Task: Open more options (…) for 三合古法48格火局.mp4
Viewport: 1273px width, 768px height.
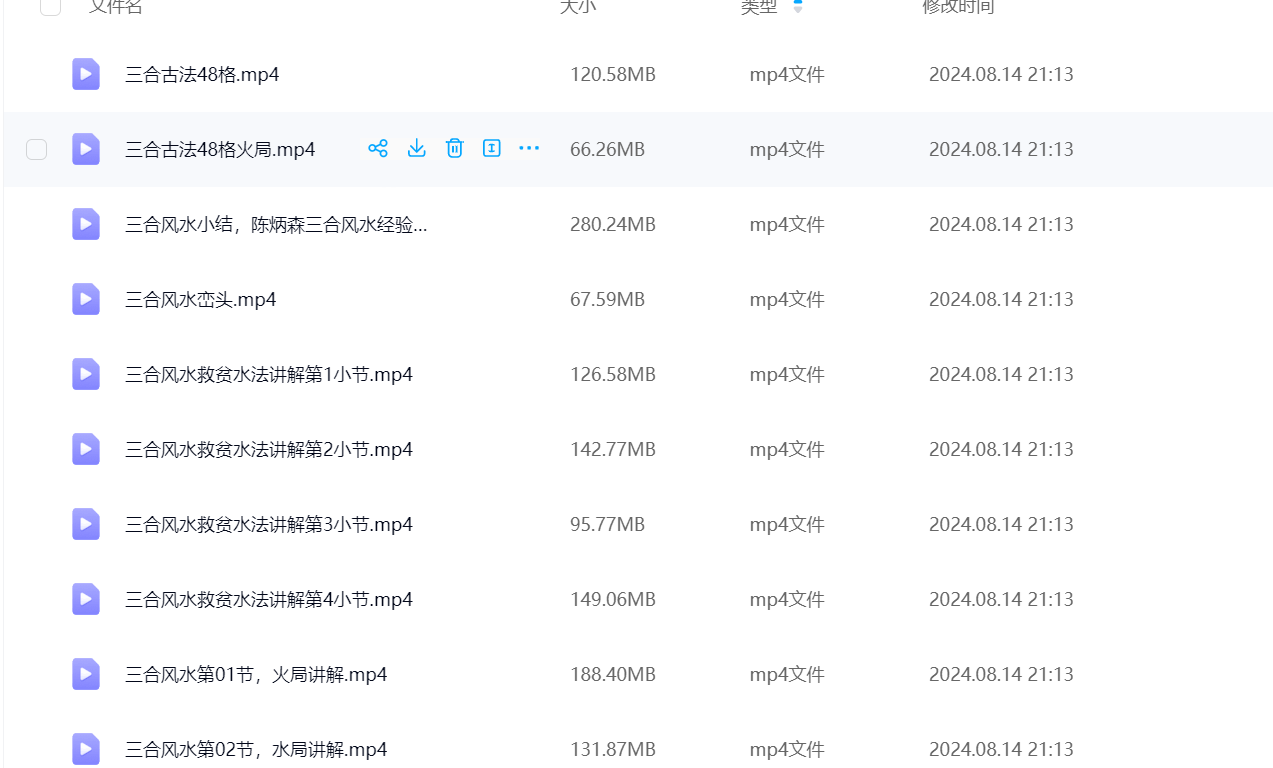Action: coord(529,149)
